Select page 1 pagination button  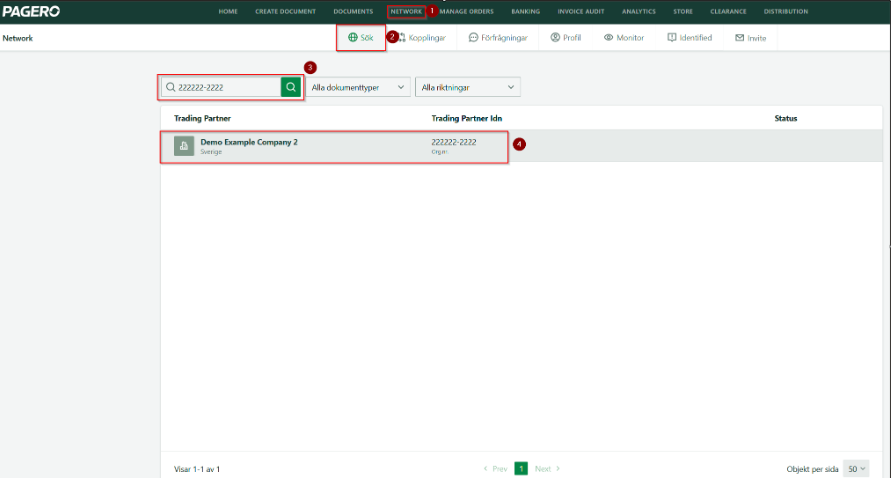pos(521,468)
